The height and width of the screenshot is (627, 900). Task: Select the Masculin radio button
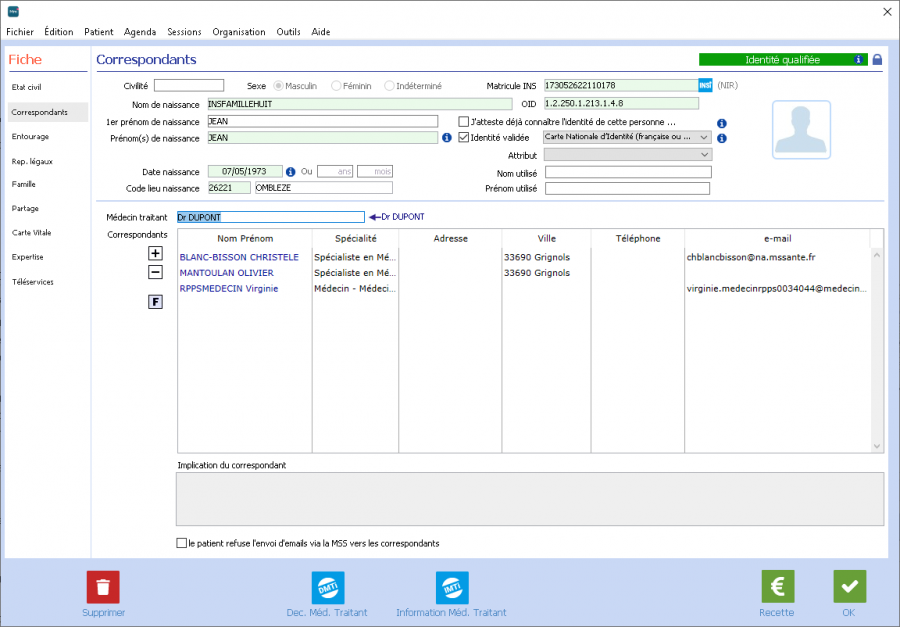pos(278,86)
